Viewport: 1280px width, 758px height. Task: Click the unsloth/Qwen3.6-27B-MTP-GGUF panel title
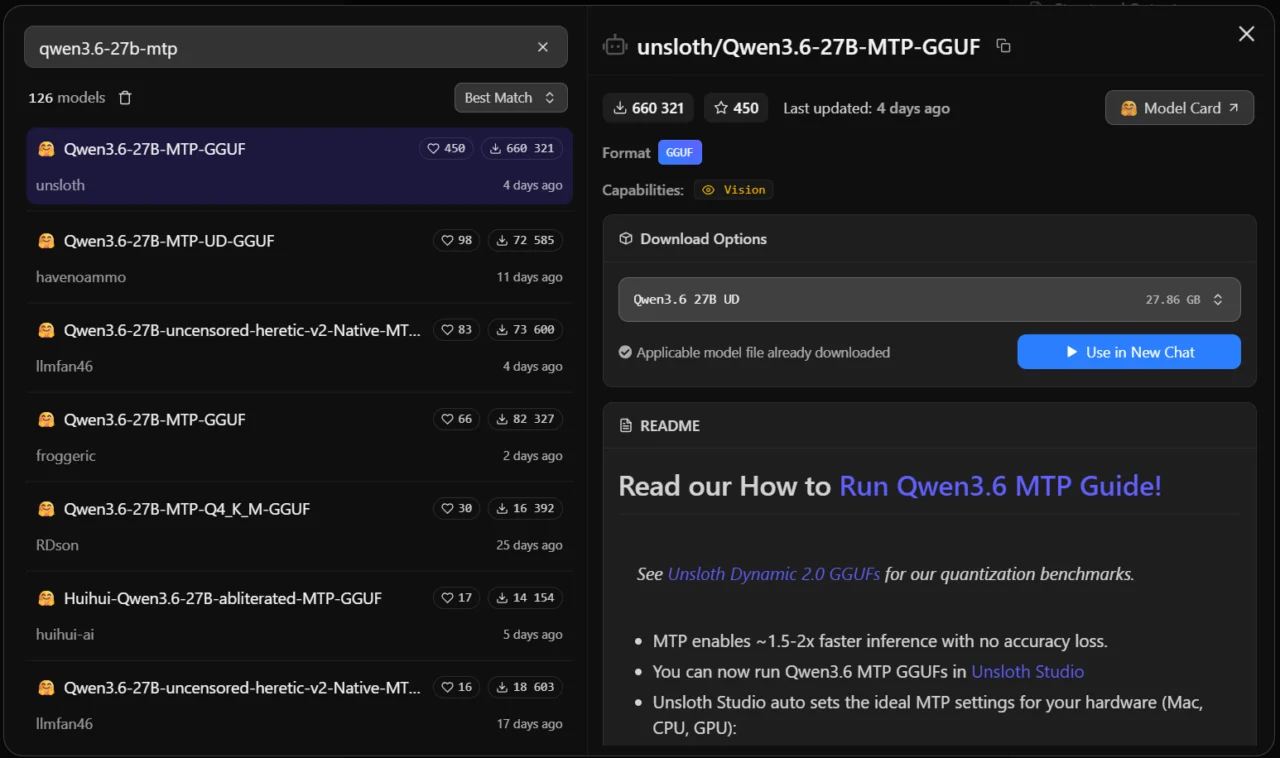pos(808,46)
